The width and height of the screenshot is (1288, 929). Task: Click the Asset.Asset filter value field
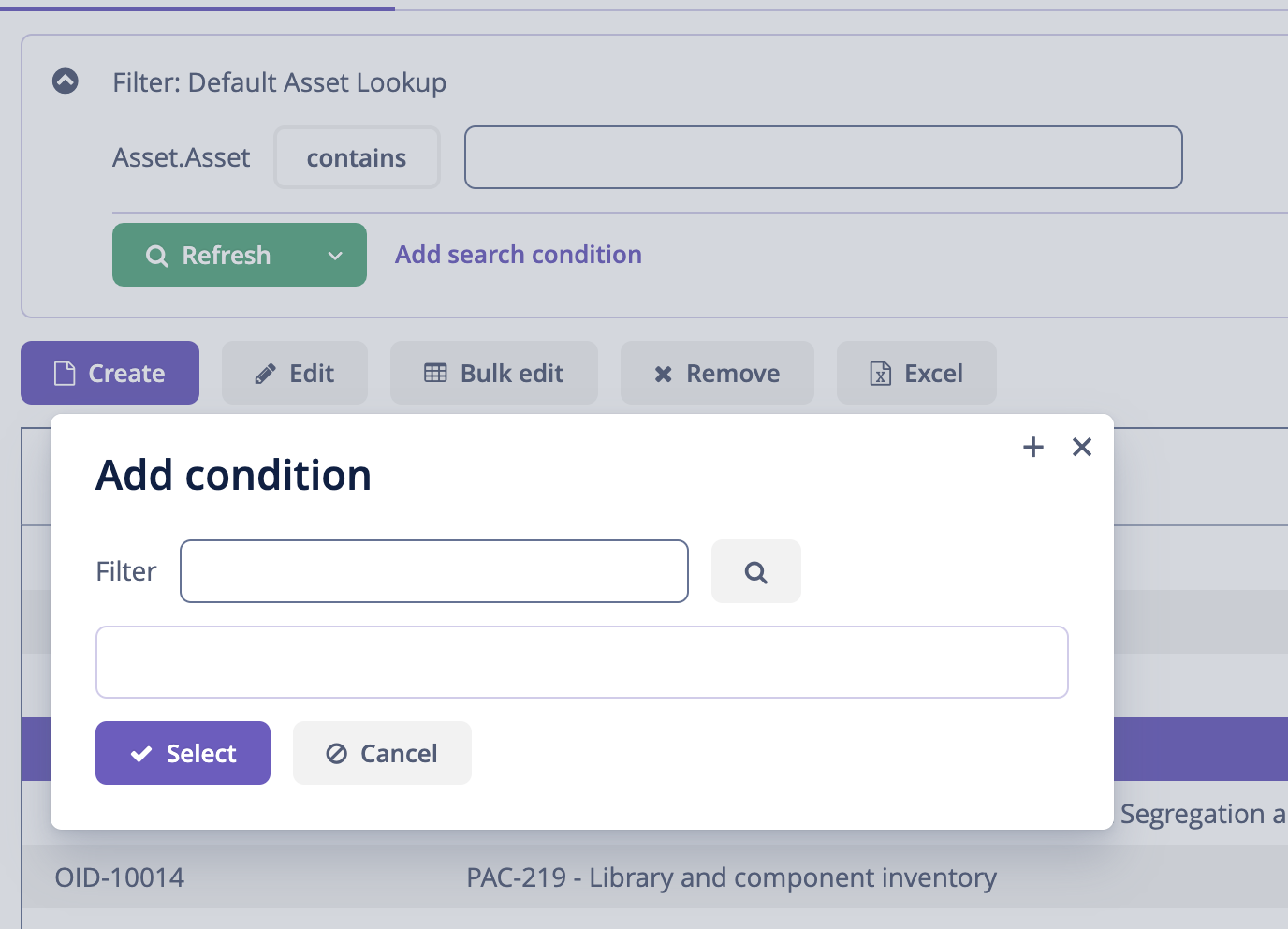pyautogui.click(x=824, y=157)
